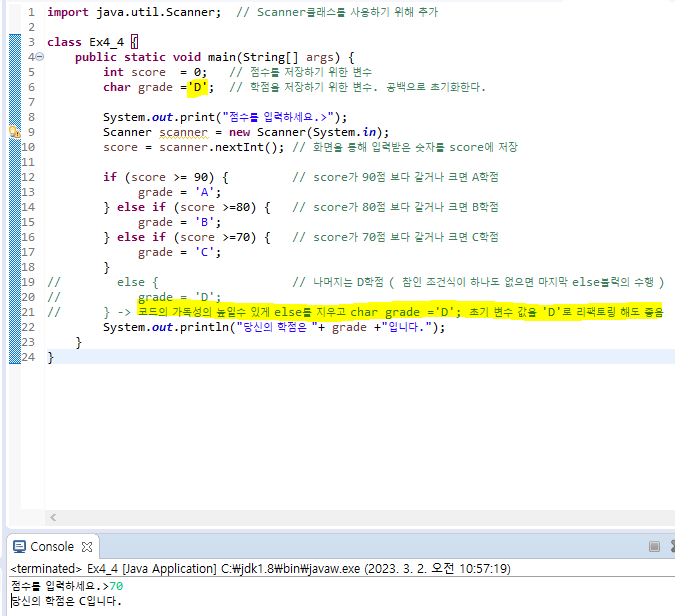Collapse the main method fold toggle
This screenshot has height=616, width=675.
coord(40,57)
